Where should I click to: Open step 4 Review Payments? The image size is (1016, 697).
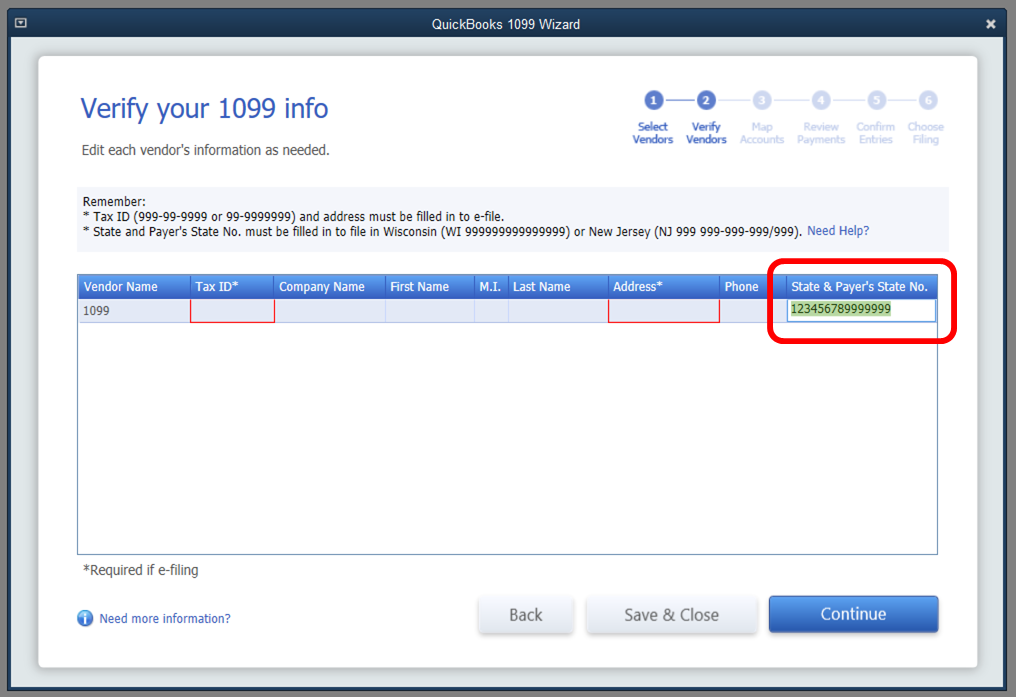pyautogui.click(x=820, y=118)
